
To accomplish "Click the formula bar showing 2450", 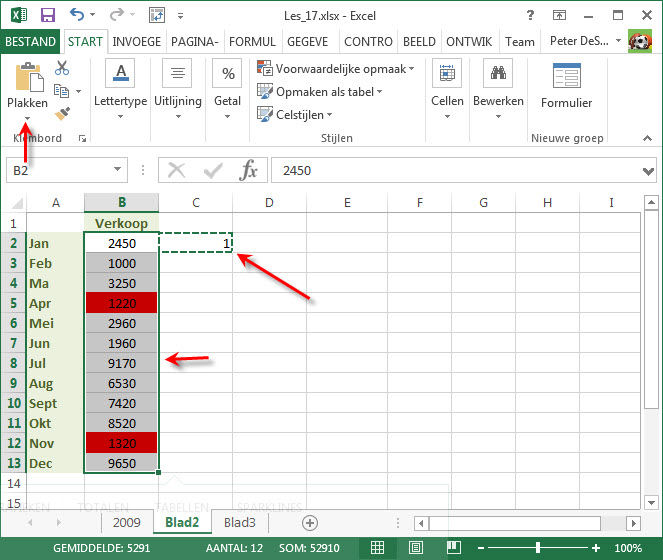I will coord(456,170).
